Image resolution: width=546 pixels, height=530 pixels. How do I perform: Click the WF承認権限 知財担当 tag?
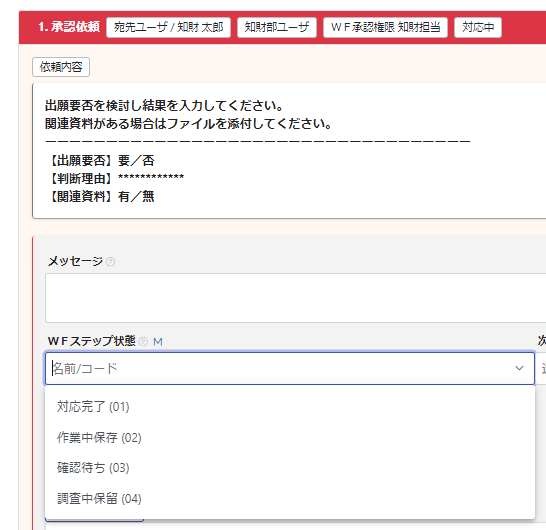coord(385,27)
